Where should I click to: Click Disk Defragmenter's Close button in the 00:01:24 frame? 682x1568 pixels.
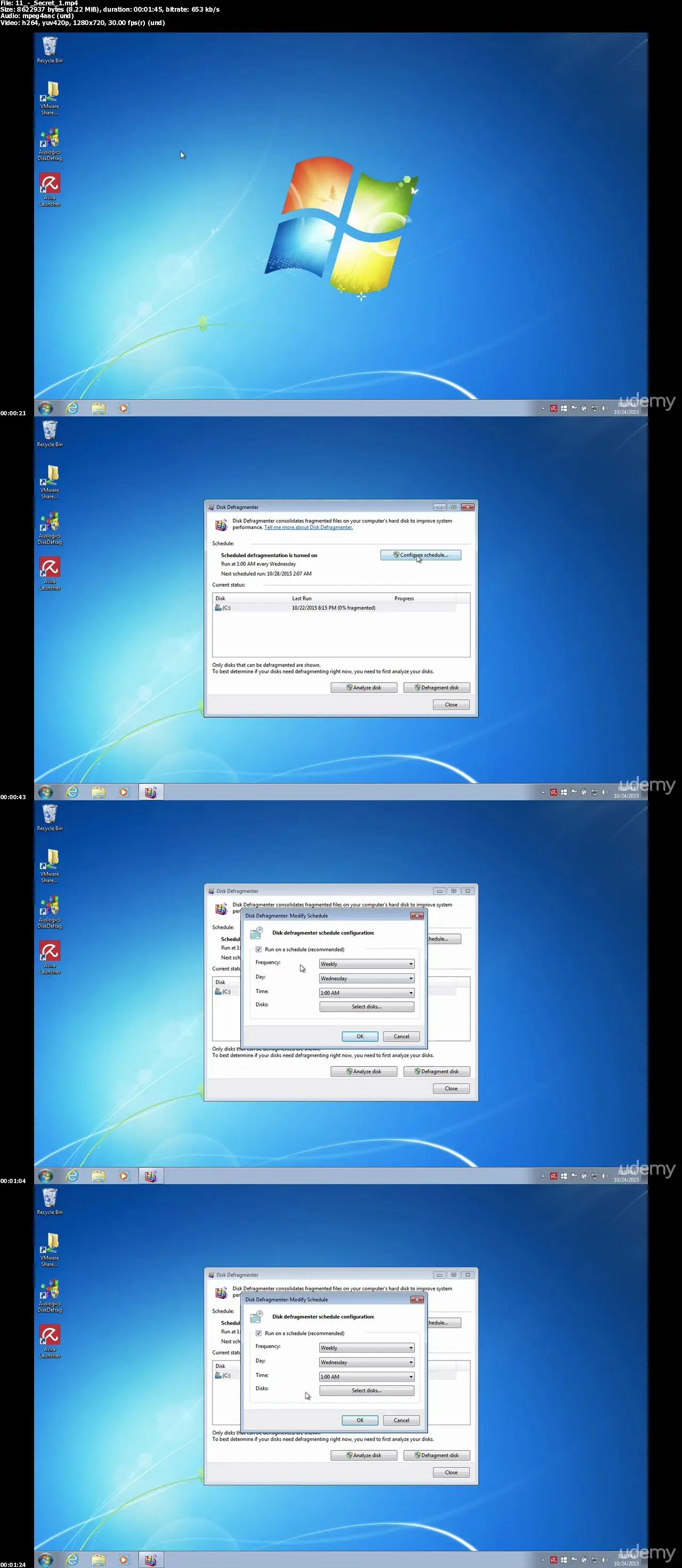[451, 1473]
